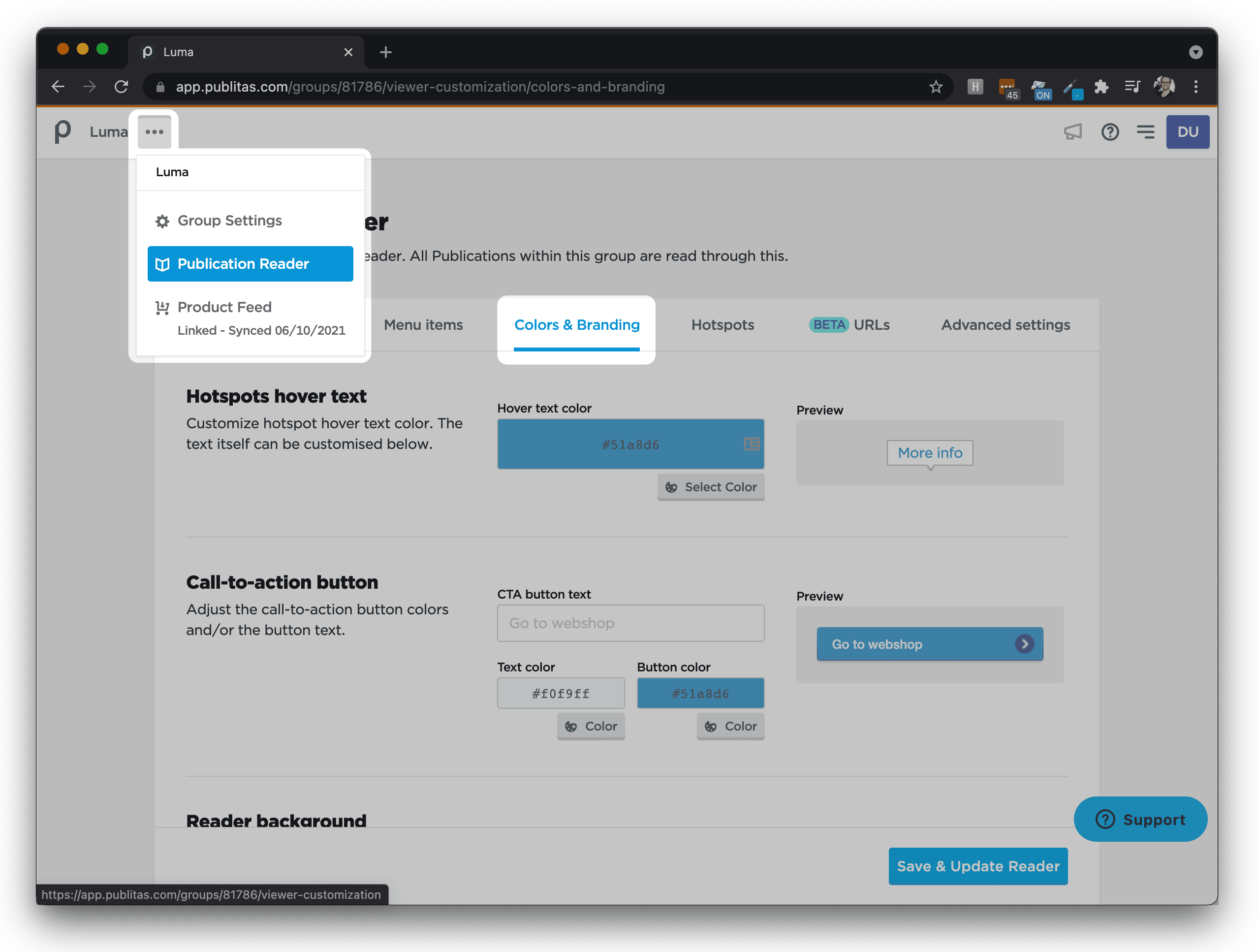Click Save & Update Reader
The width and height of the screenshot is (1258, 952).
click(977, 866)
